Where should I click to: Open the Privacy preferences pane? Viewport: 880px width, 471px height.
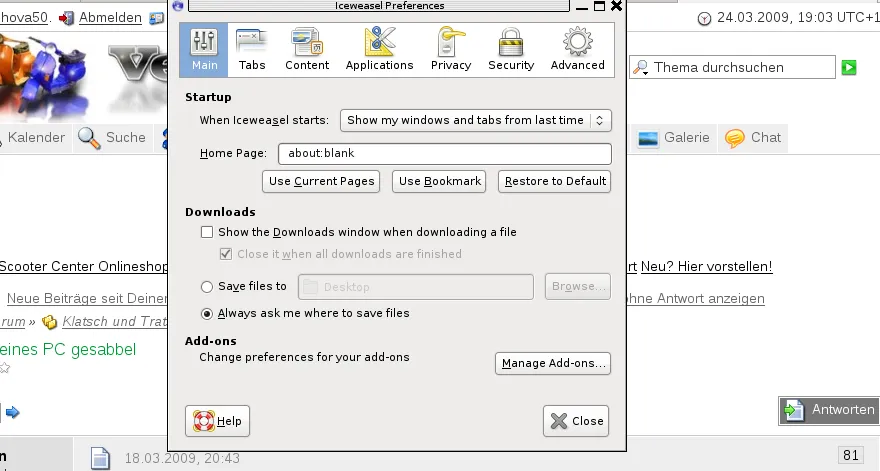pyautogui.click(x=451, y=50)
